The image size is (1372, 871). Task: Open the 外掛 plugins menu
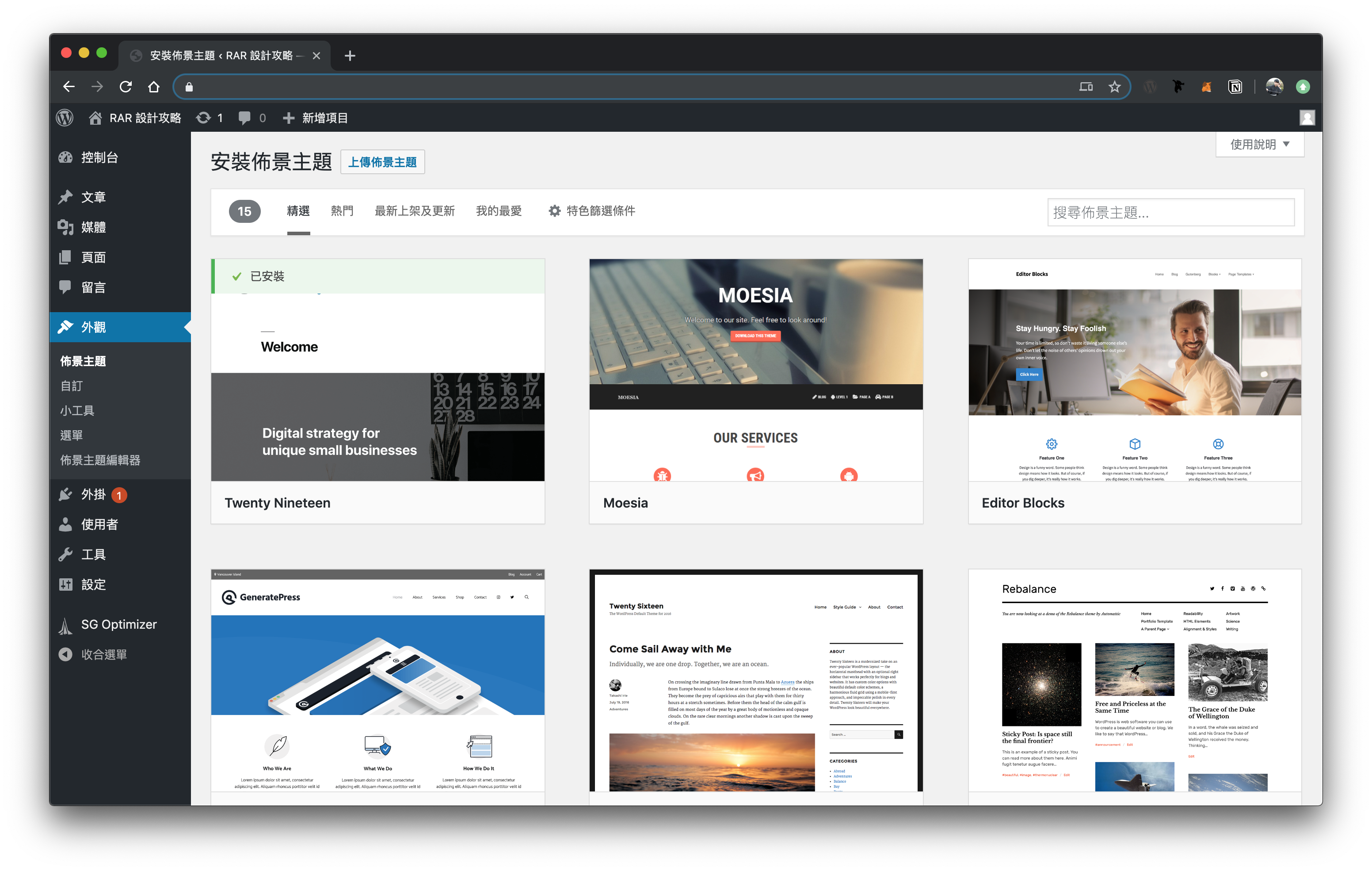[93, 494]
